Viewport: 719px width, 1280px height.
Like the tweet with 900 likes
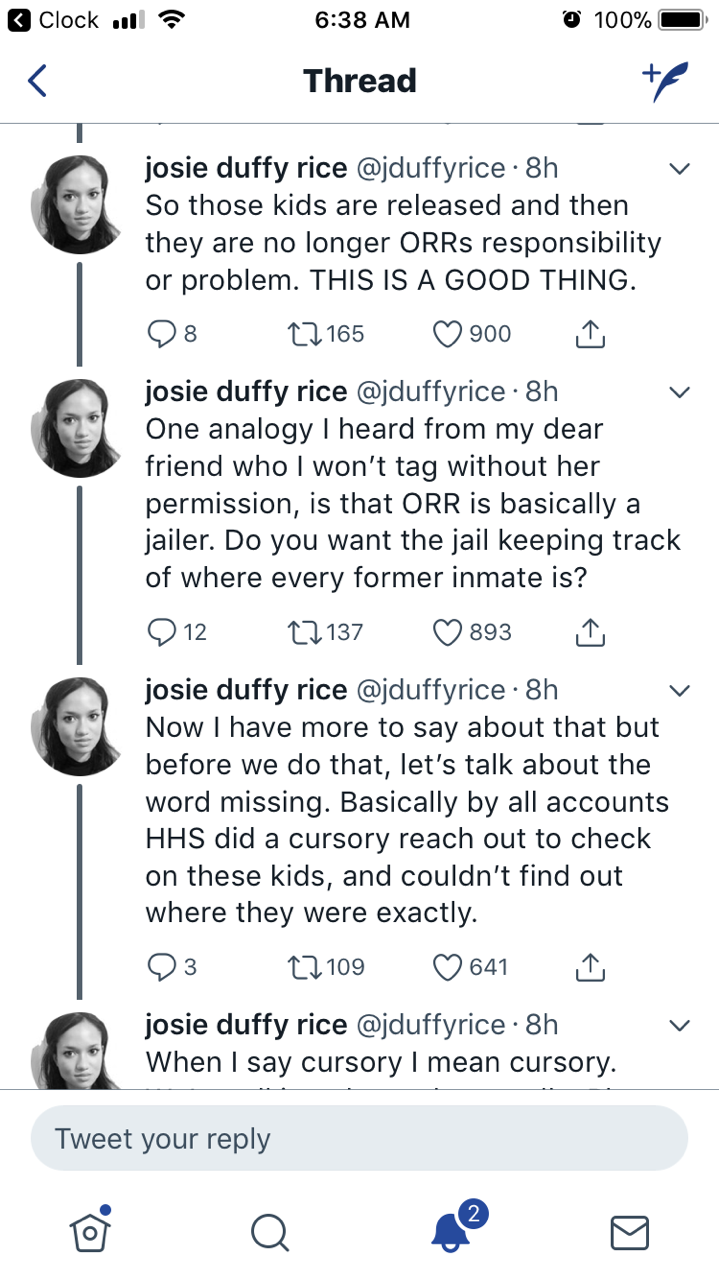pos(447,334)
